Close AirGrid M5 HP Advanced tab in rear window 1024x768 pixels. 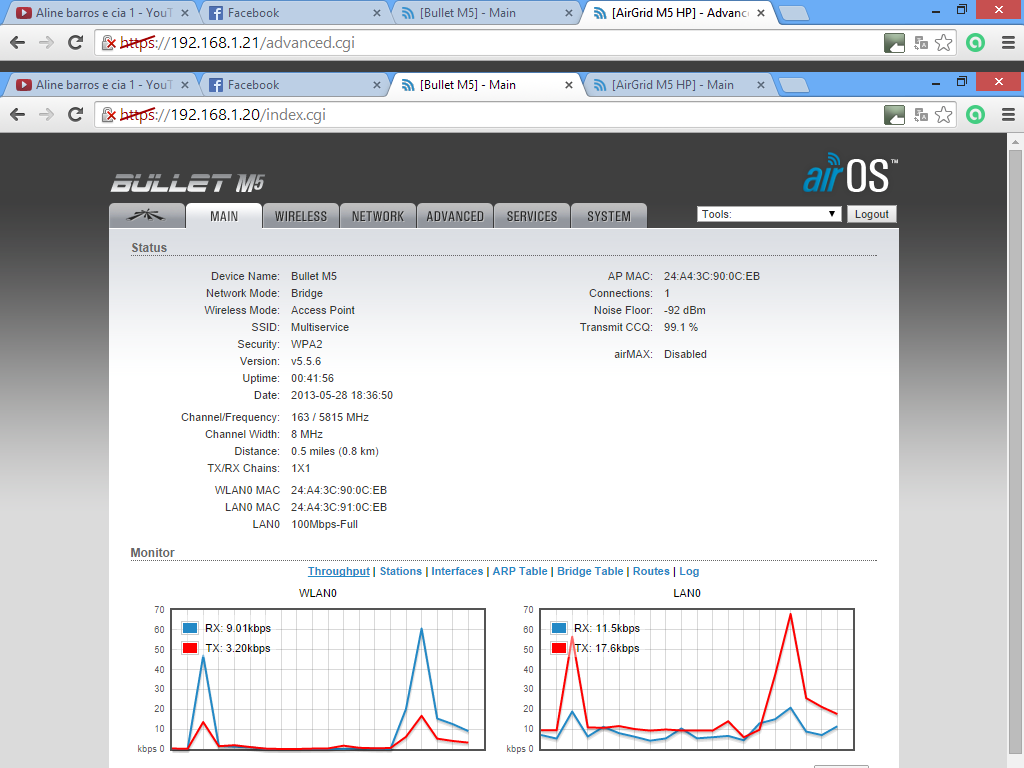point(761,13)
